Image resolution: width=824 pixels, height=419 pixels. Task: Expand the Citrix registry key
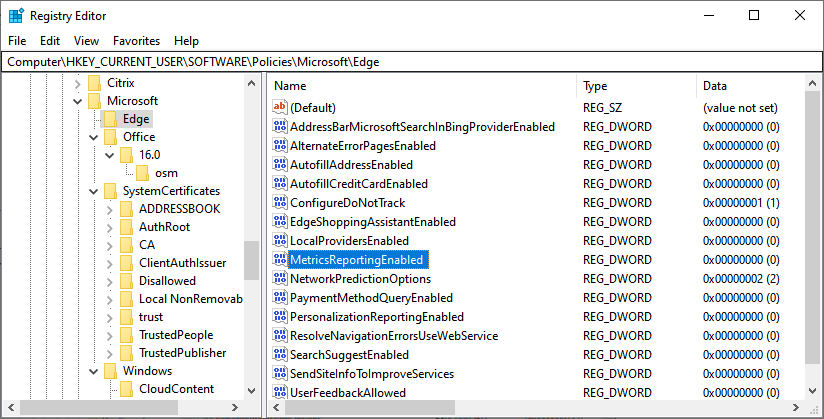click(x=78, y=83)
